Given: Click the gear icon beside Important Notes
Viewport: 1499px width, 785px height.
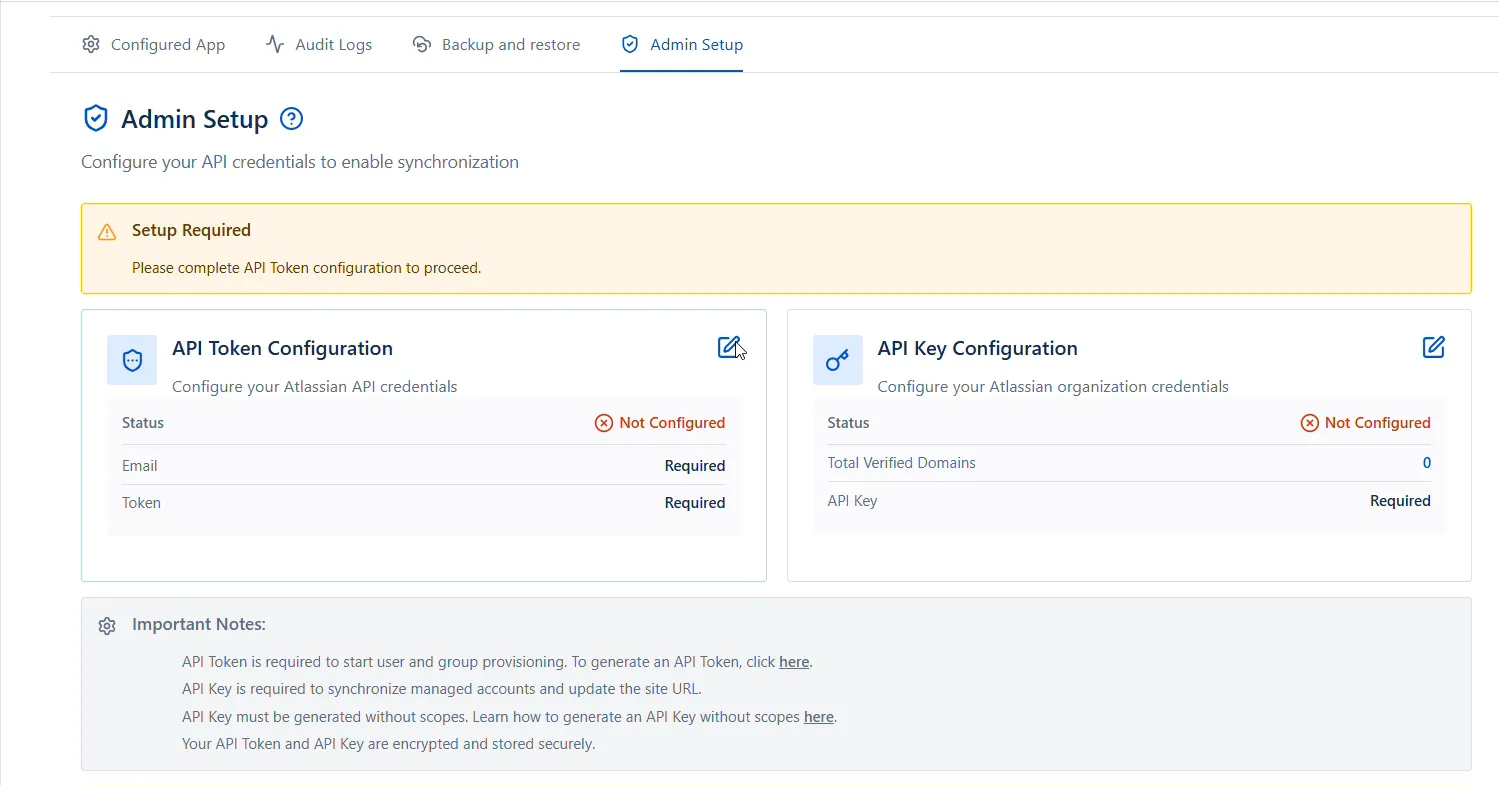Looking at the screenshot, I should point(107,626).
